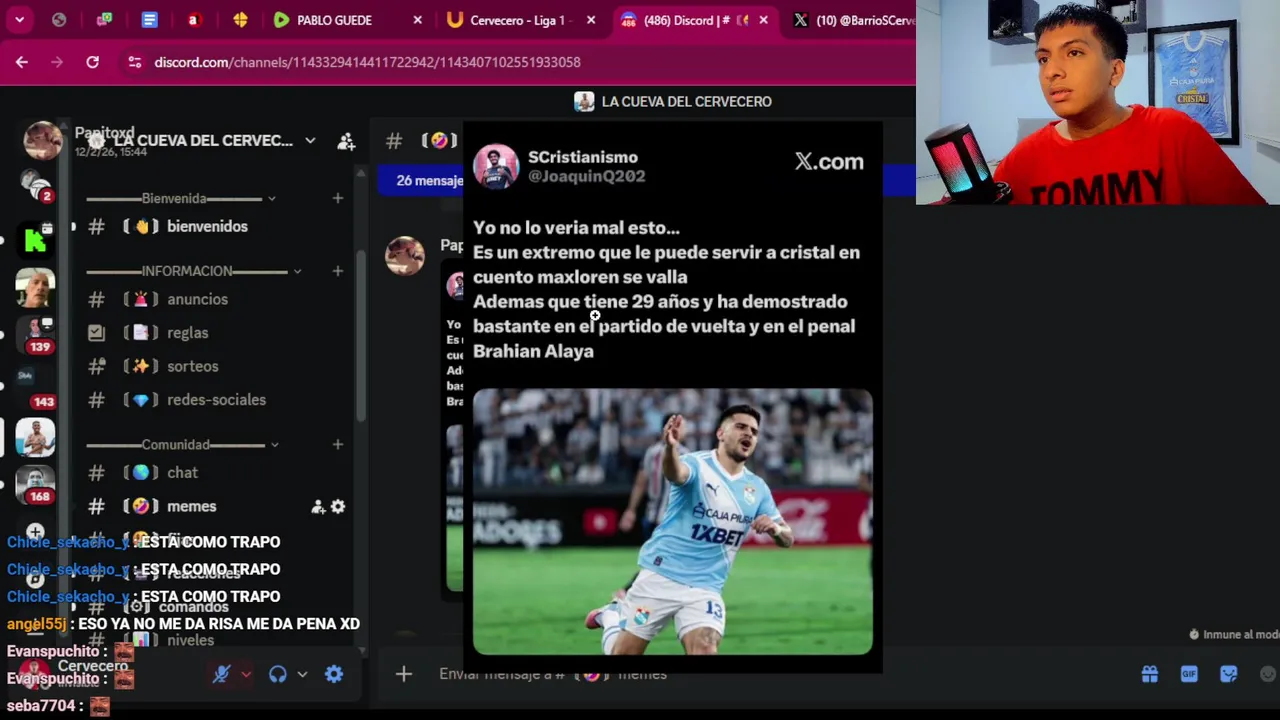Collapse the INFORMACION category
1280x720 pixels.
pyautogui.click(x=194, y=271)
